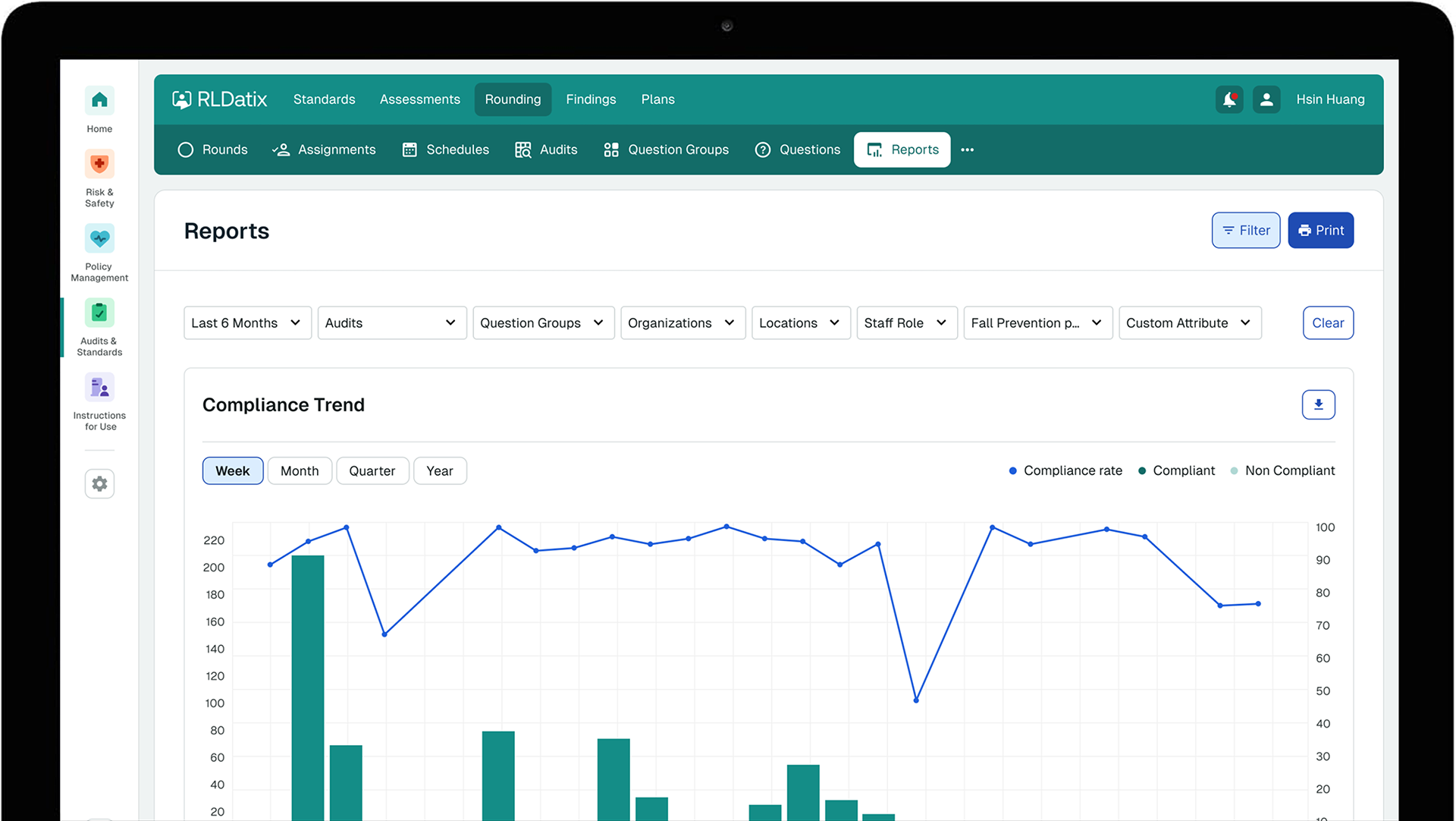Clear all report filters

tap(1328, 322)
